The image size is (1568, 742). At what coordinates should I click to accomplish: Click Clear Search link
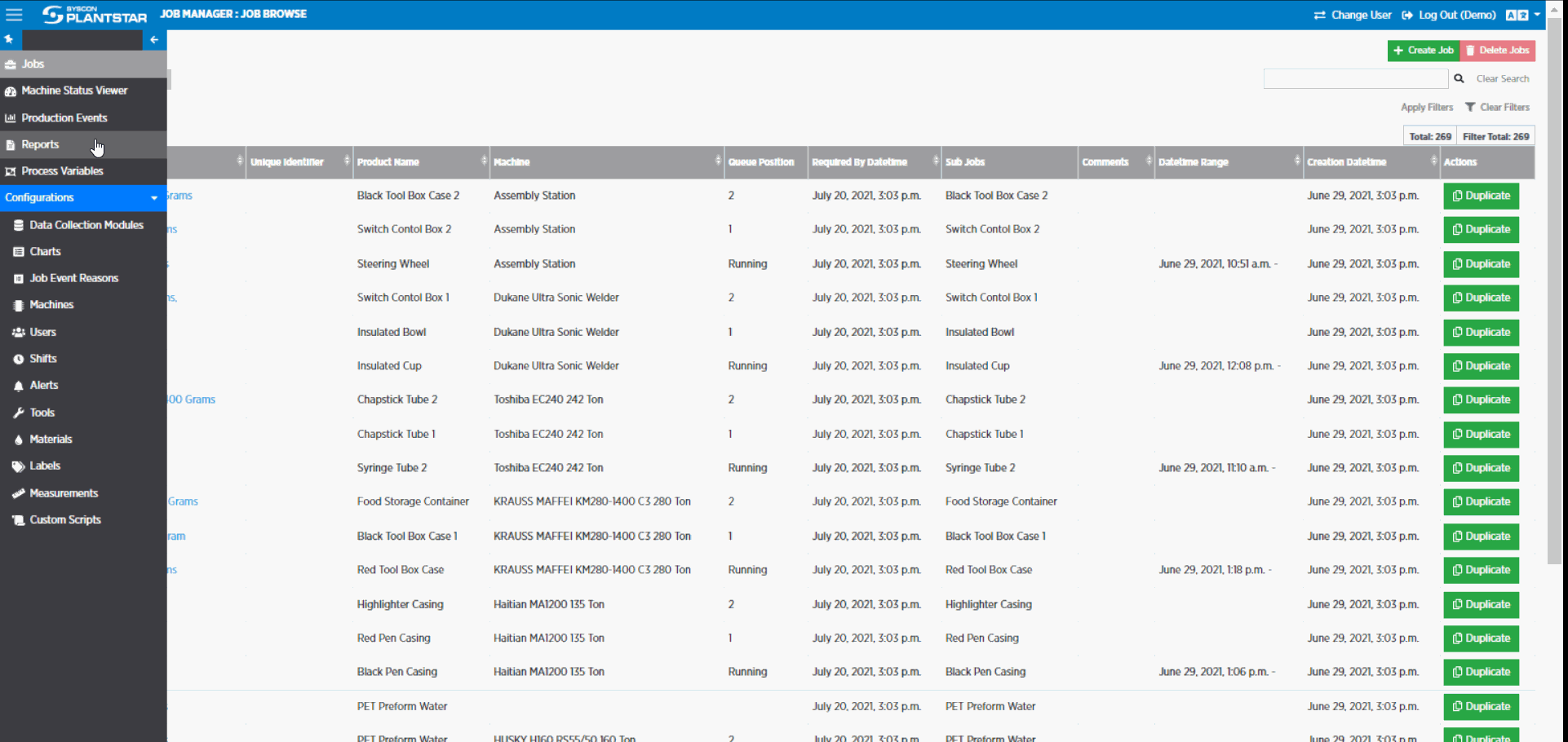pos(1503,78)
